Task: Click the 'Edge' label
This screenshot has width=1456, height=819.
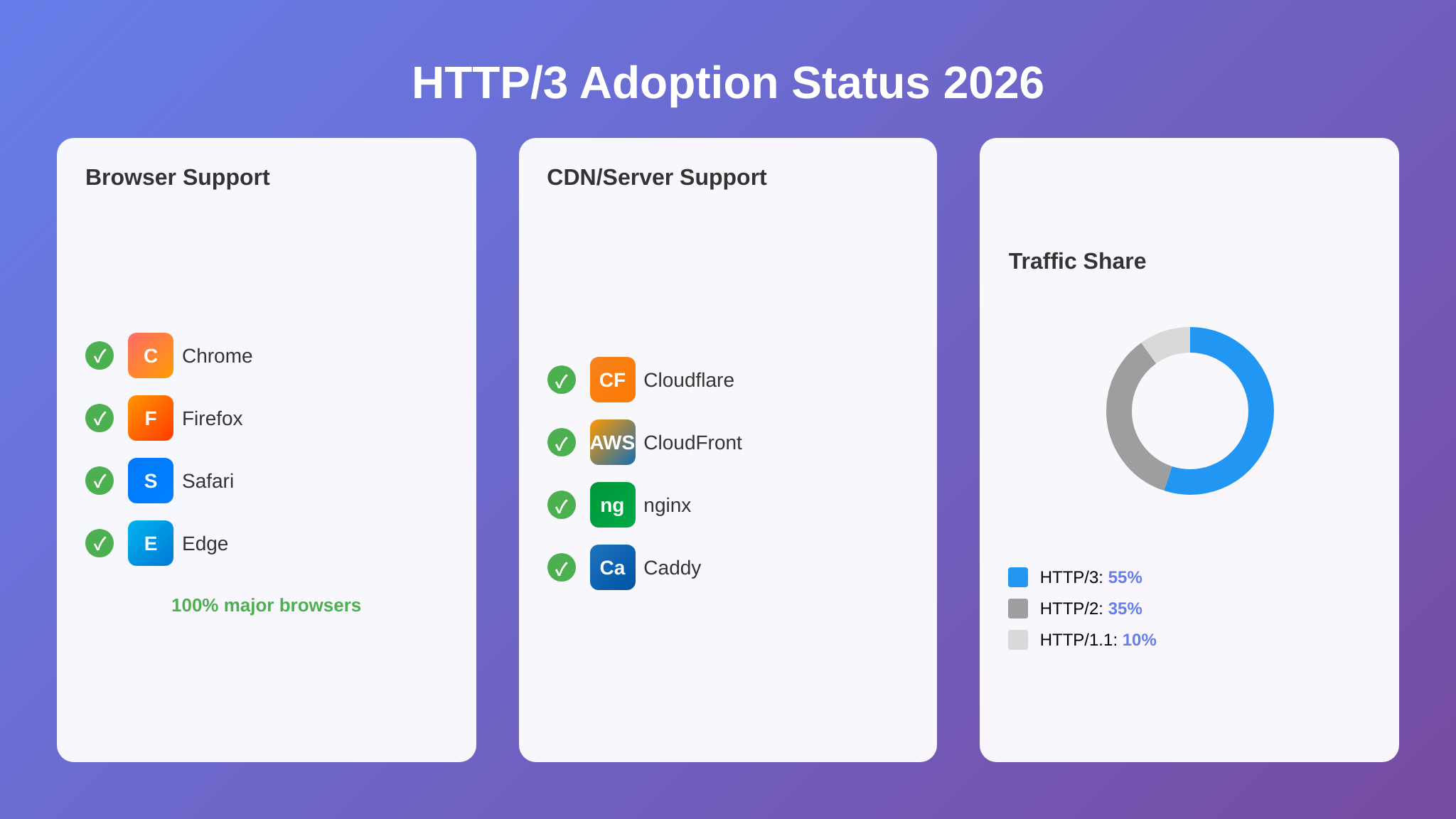Action: [205, 543]
